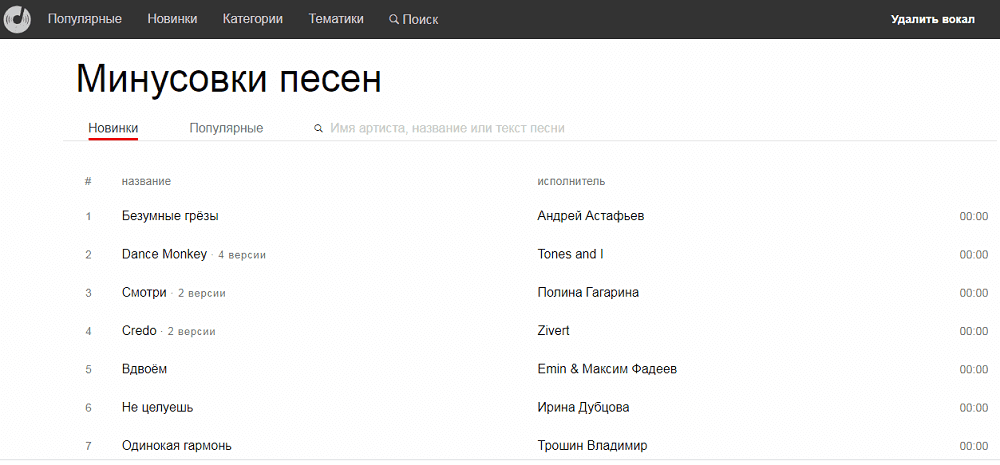Open the Популярные menu in top navigation

tap(85, 19)
